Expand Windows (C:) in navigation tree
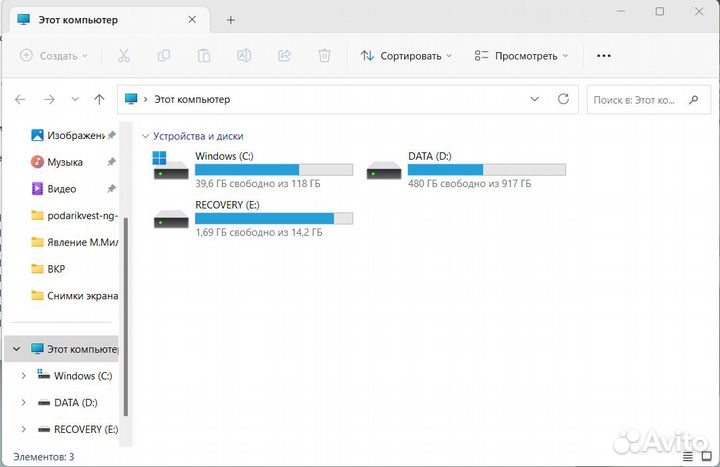 [x=23, y=376]
